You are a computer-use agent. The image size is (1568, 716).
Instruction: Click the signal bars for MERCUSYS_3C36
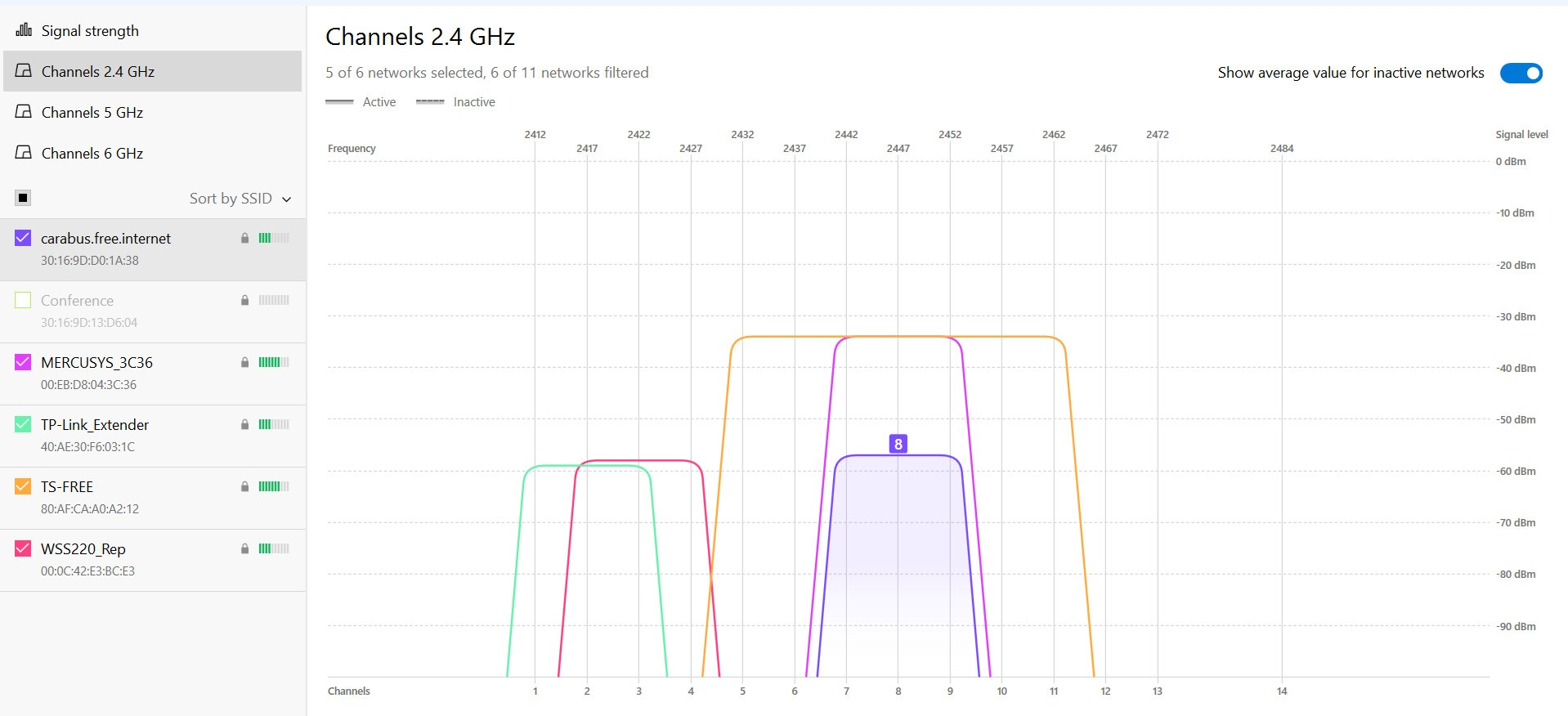pos(273,362)
